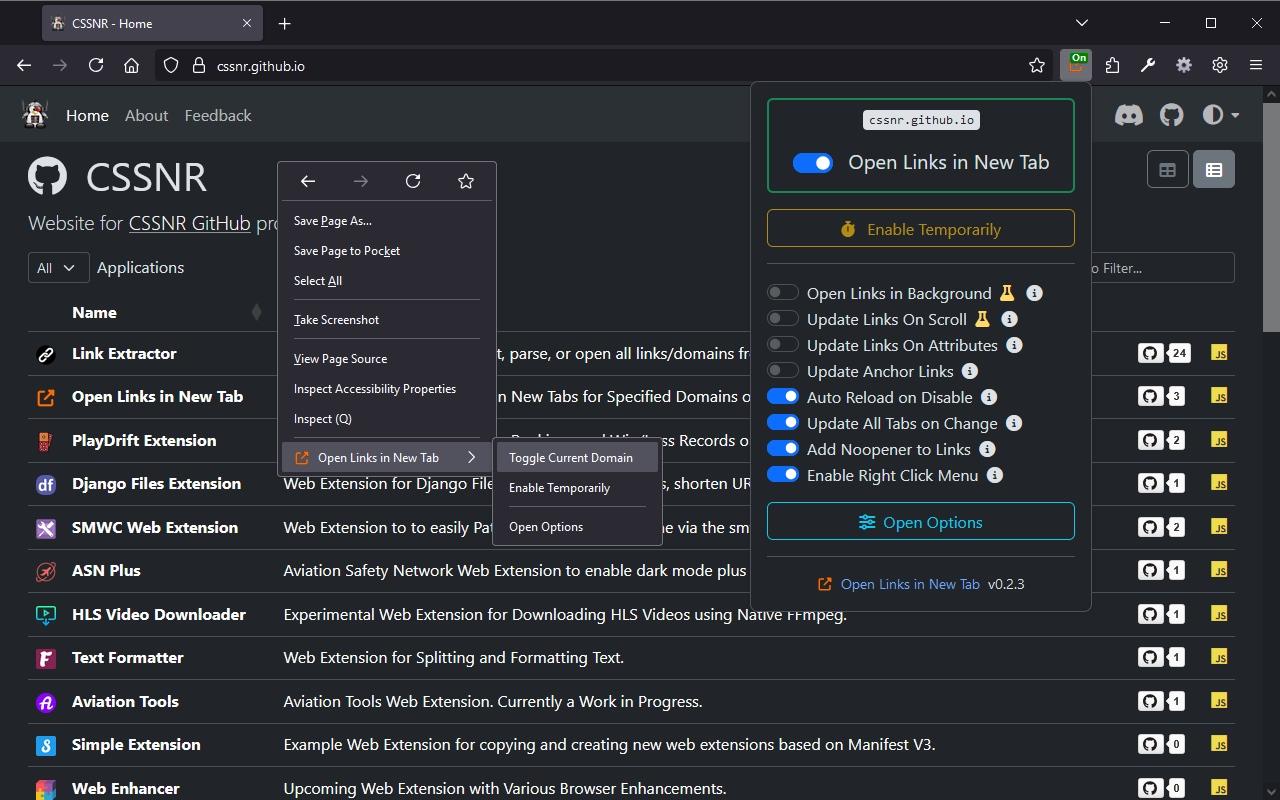
Task: Click Enable Temporarily button in popup
Action: (x=921, y=229)
